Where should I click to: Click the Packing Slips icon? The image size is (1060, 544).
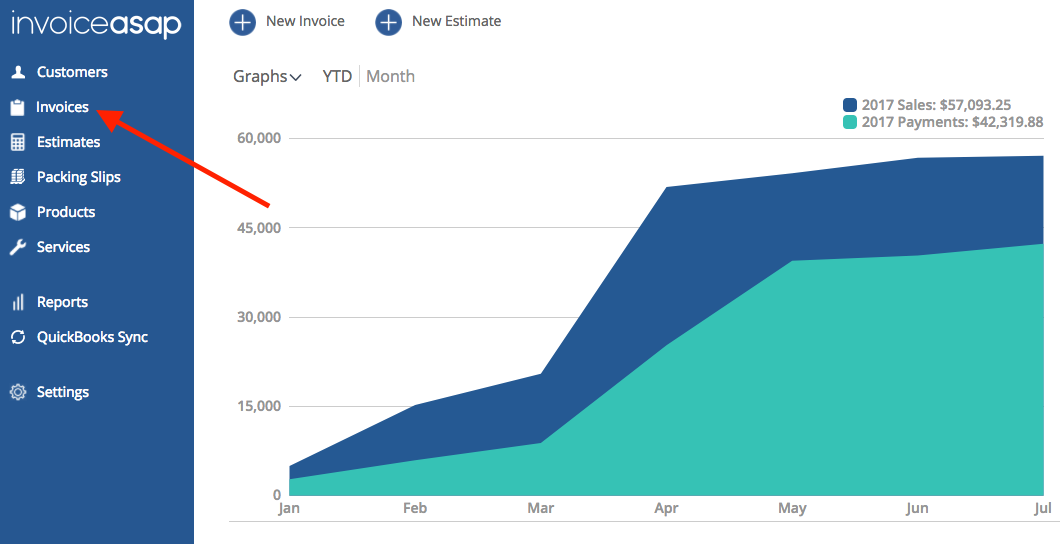coord(17,177)
